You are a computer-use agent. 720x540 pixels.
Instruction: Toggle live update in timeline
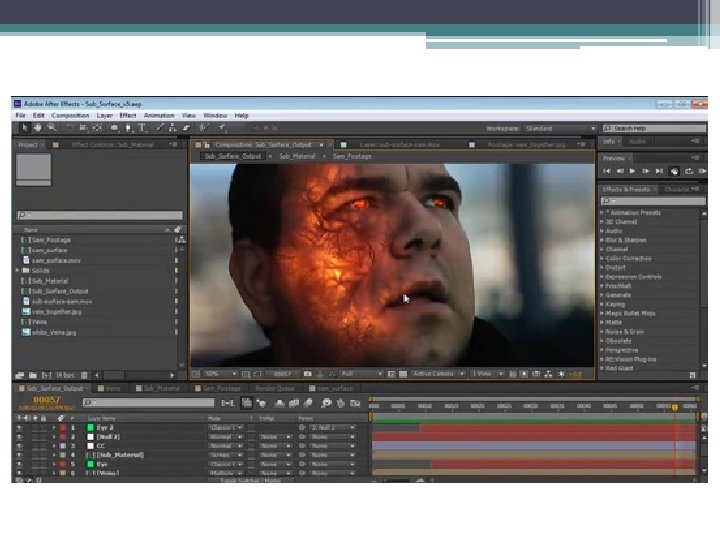(247, 403)
